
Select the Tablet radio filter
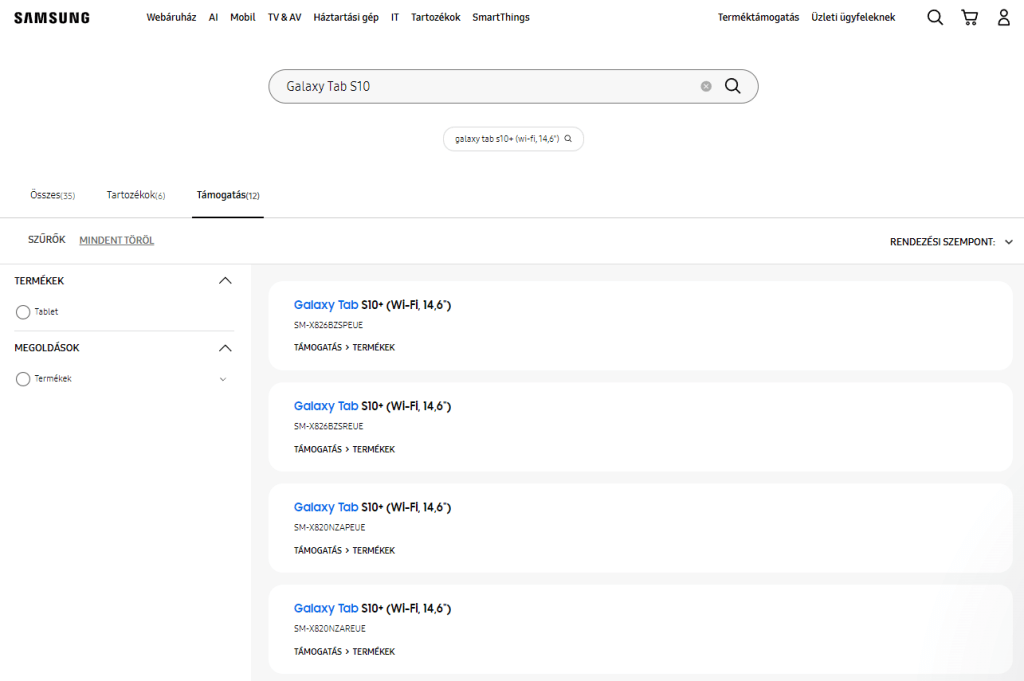click(x=23, y=312)
